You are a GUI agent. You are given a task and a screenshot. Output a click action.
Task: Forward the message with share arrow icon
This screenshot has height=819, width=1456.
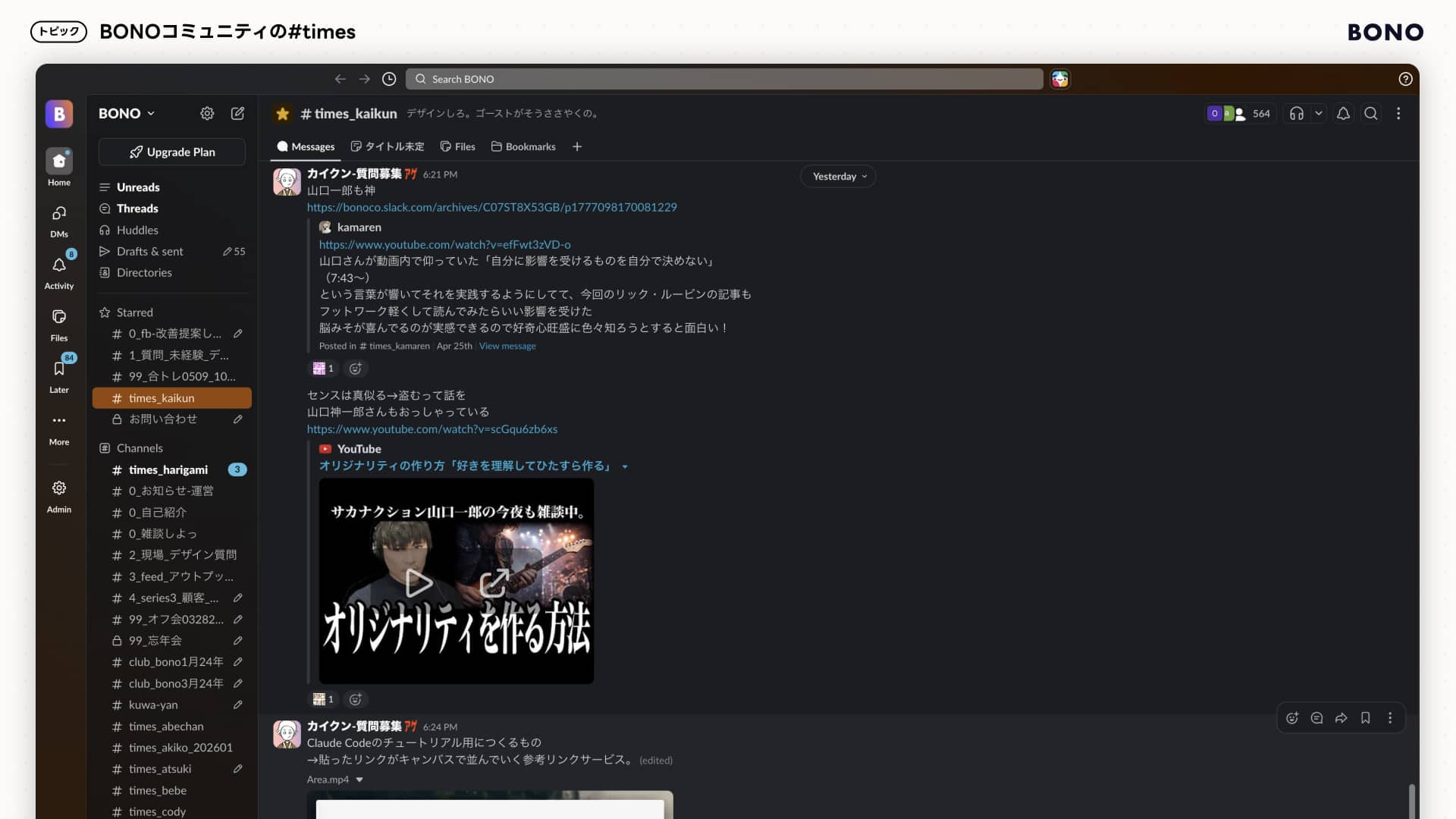pyautogui.click(x=1341, y=718)
